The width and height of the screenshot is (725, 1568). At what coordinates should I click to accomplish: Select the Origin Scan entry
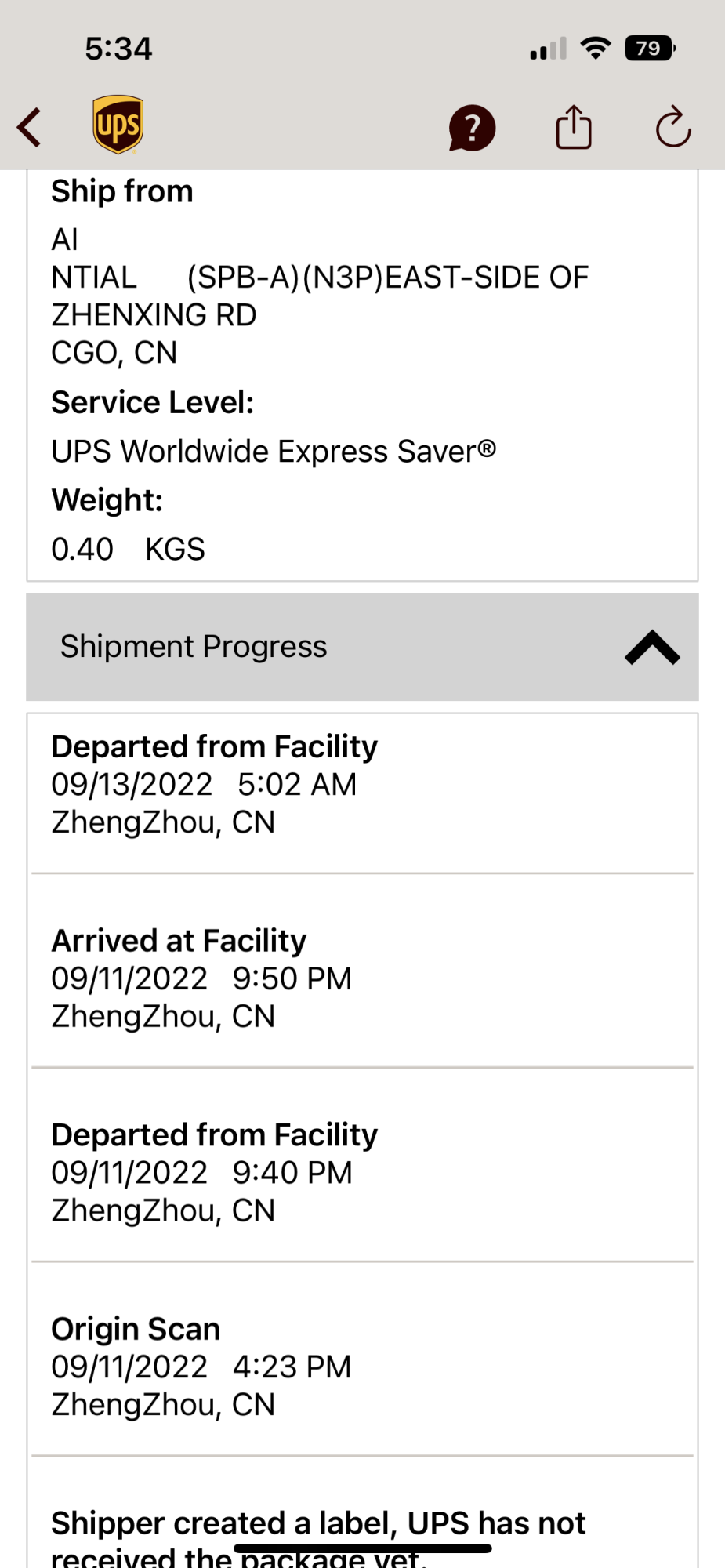pyautogui.click(x=201, y=1367)
